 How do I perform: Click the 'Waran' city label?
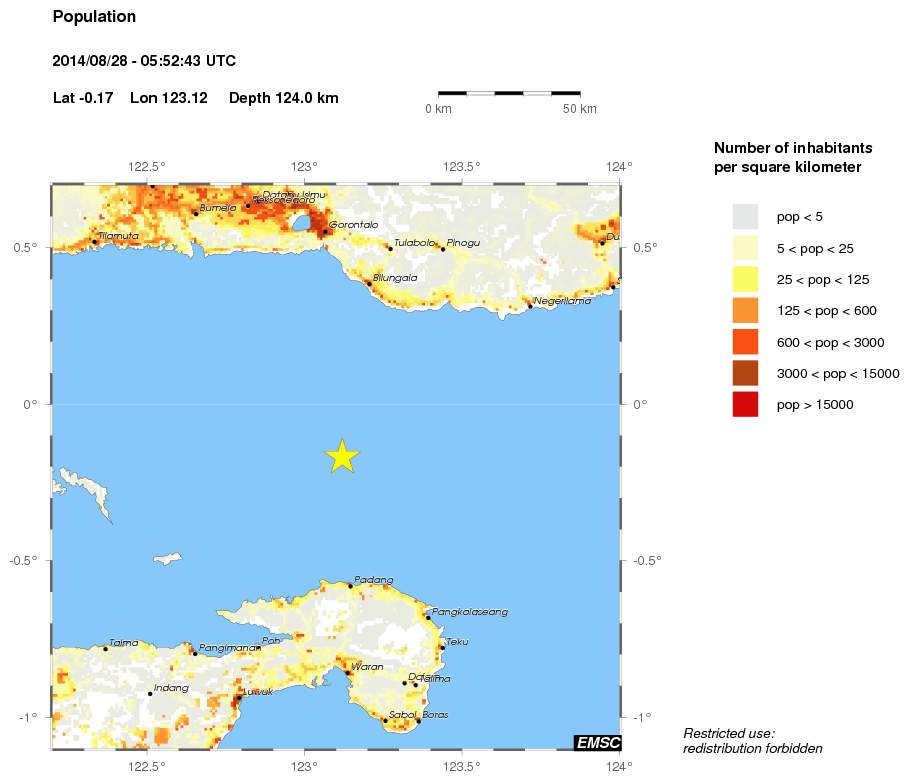(367, 667)
